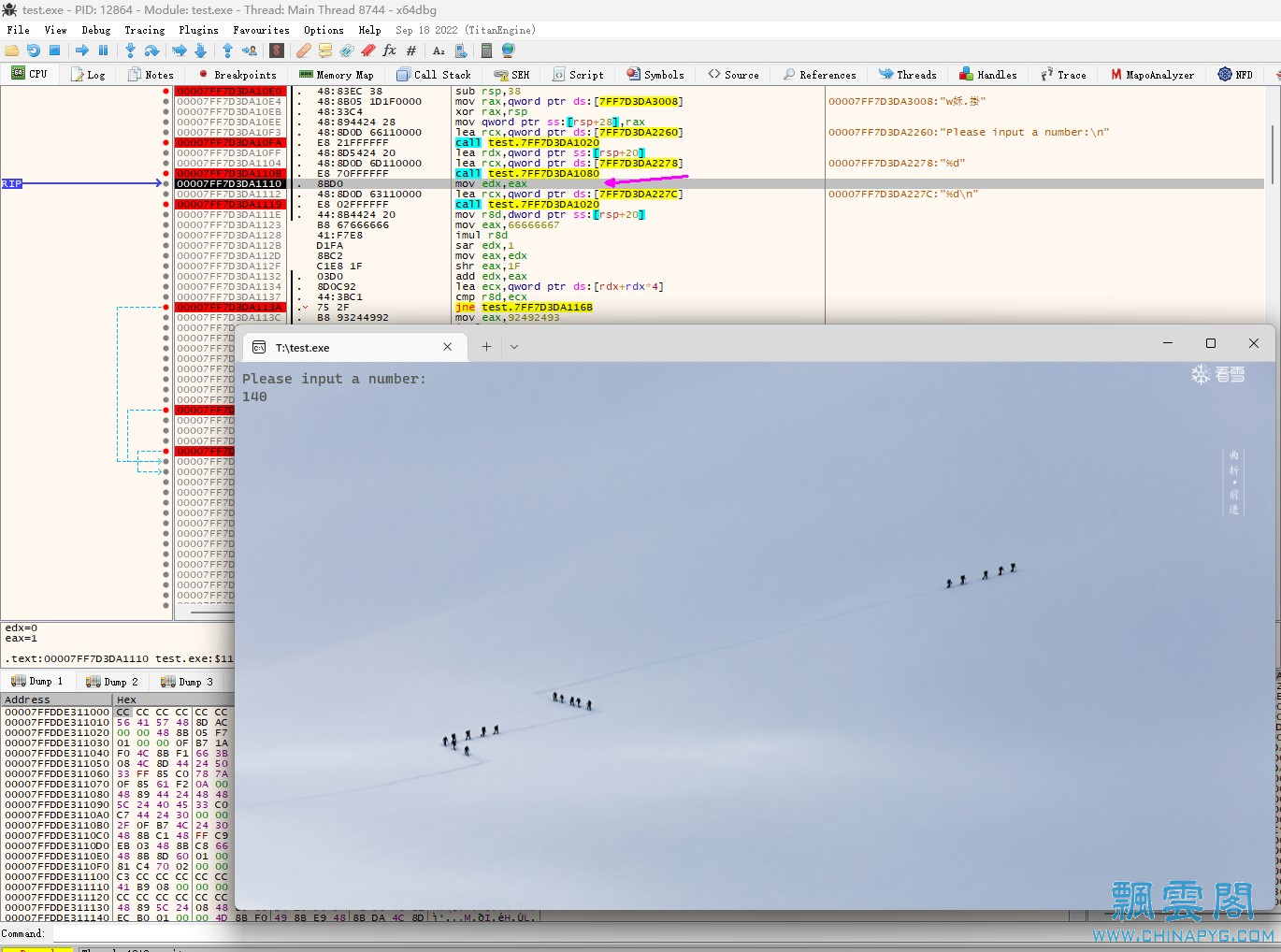Open terminal new-tab dropdown chevron
The width and height of the screenshot is (1281, 952).
[x=514, y=347]
